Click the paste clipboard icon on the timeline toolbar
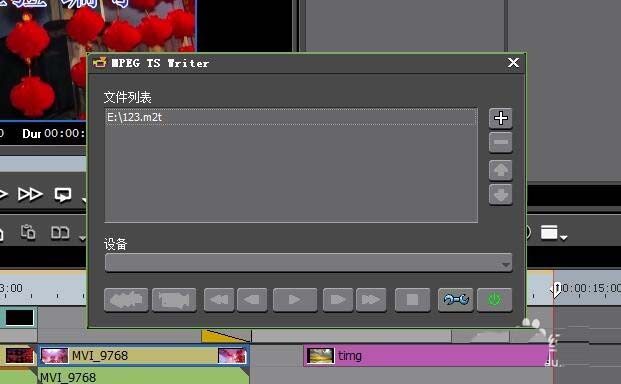Viewport: 621px width, 384px height. (x=28, y=232)
